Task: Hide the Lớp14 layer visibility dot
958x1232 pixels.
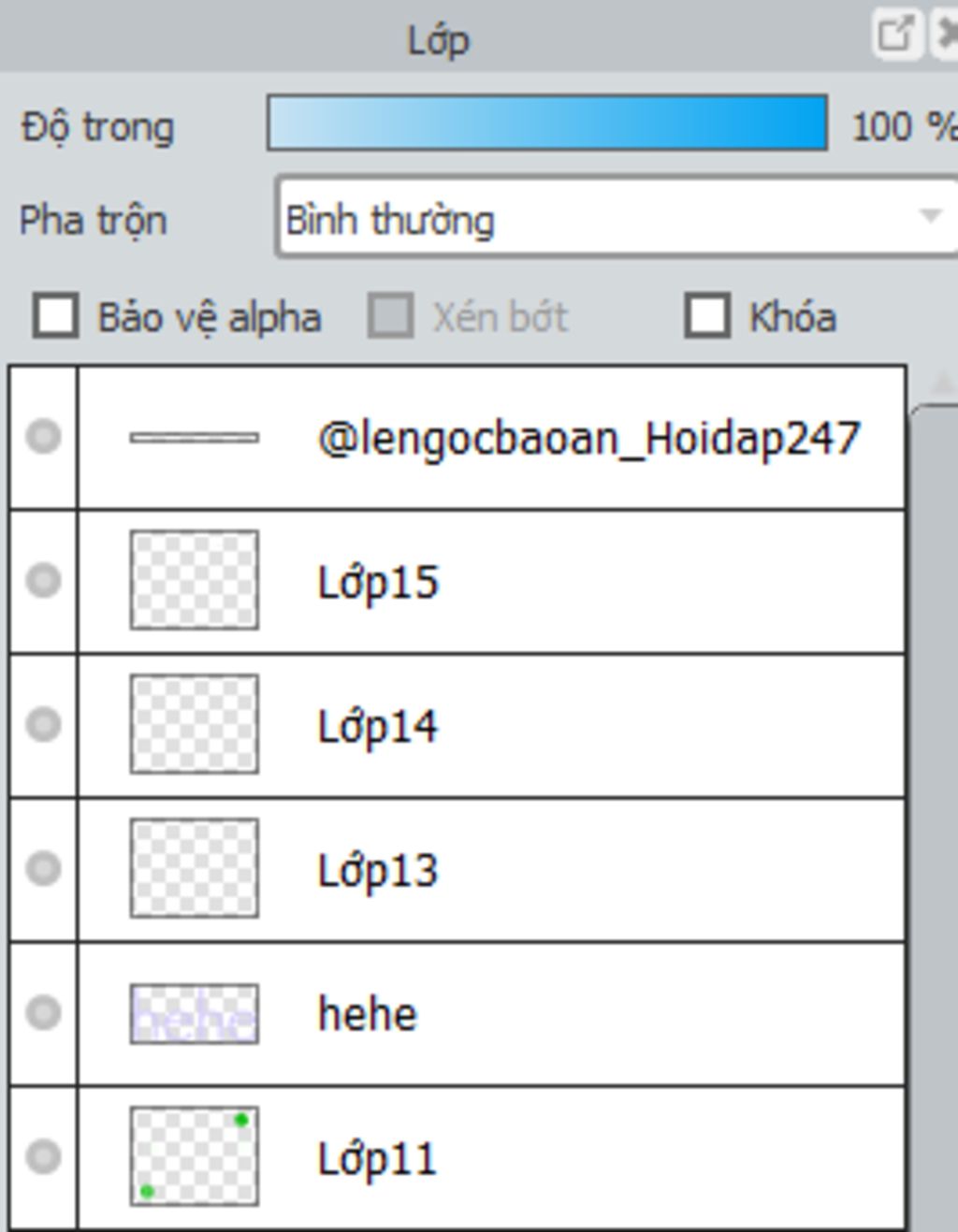Action: (x=43, y=725)
